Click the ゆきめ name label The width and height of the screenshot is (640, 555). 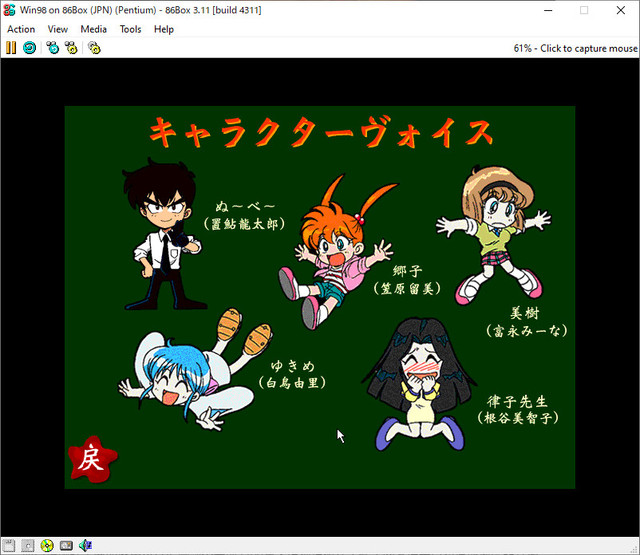pyautogui.click(x=293, y=366)
